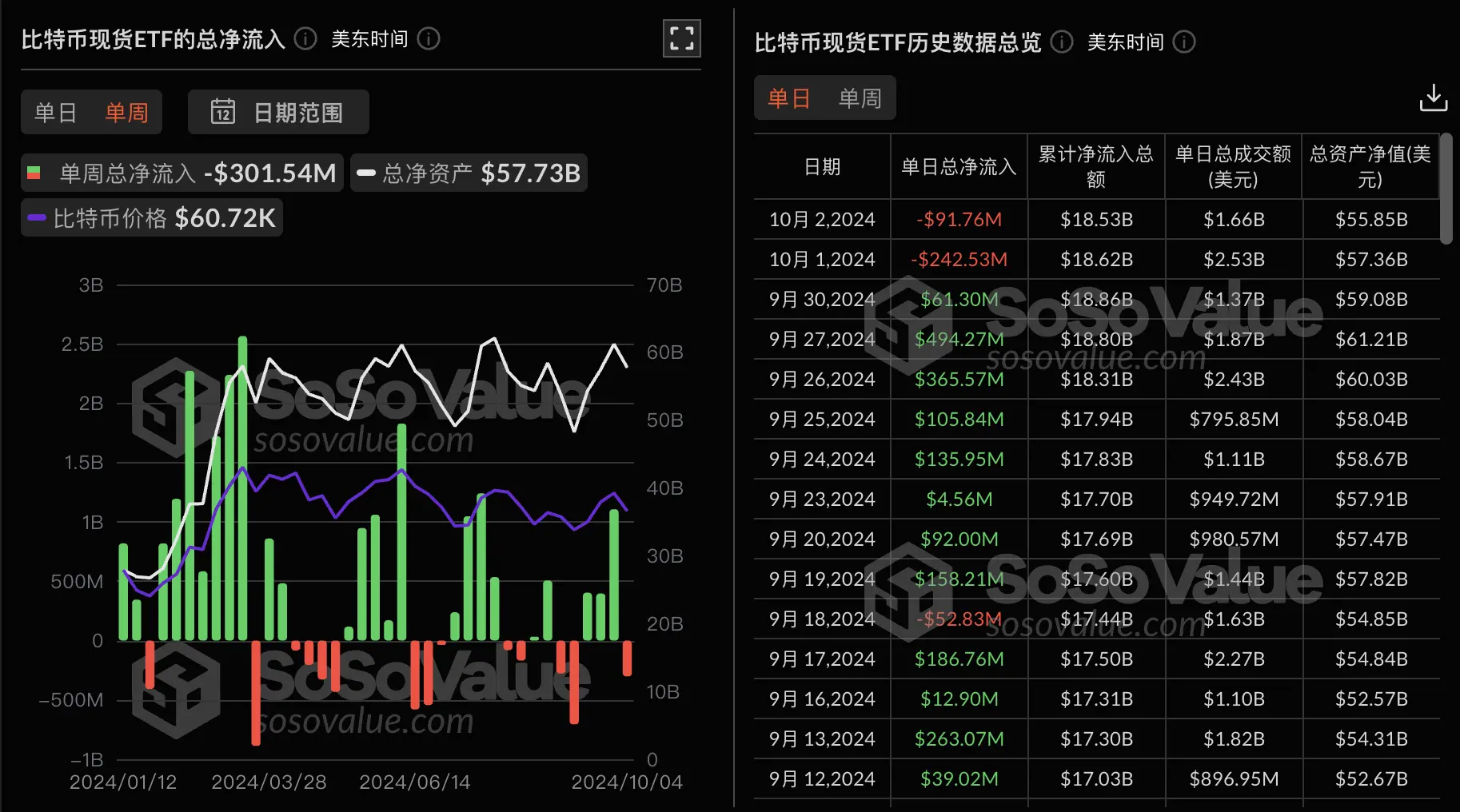Switch to 单日 view on the left chart
The width and height of the screenshot is (1460, 812).
pos(55,112)
